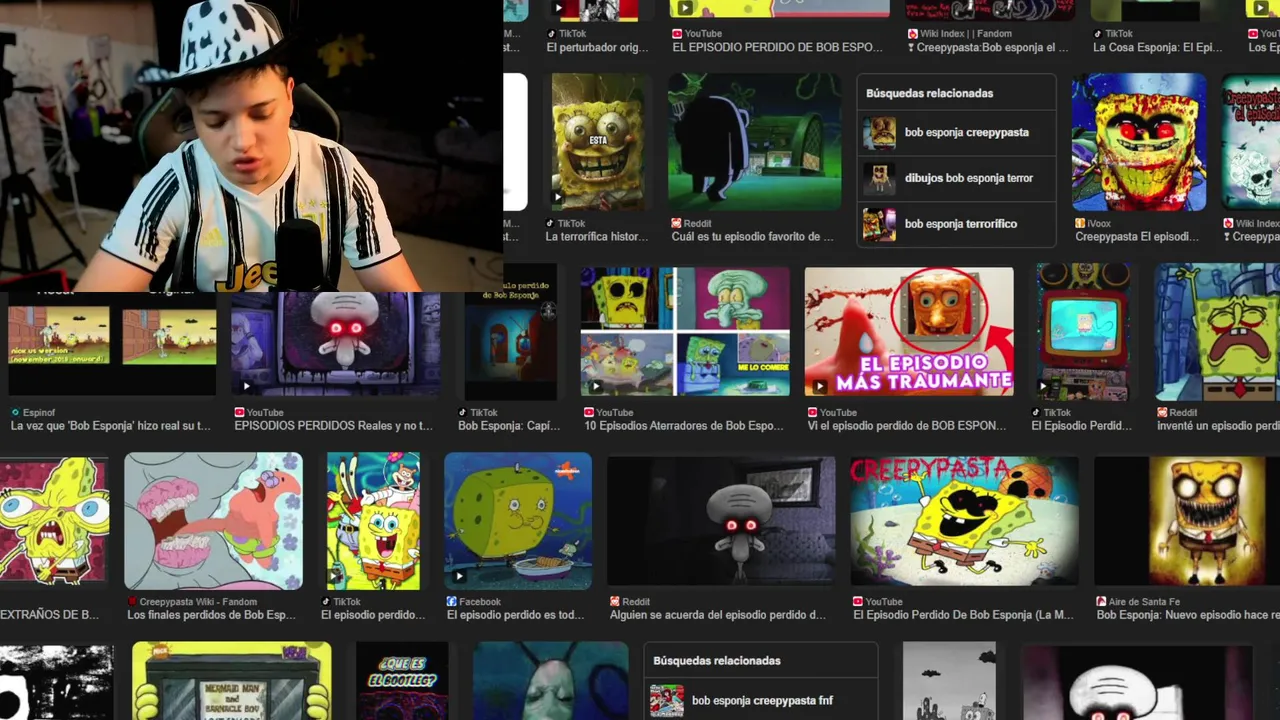The width and height of the screenshot is (1280, 720).
Task: Open link 'El Episodio Perdido De Bob Esponja (La M...'
Action: (x=963, y=615)
